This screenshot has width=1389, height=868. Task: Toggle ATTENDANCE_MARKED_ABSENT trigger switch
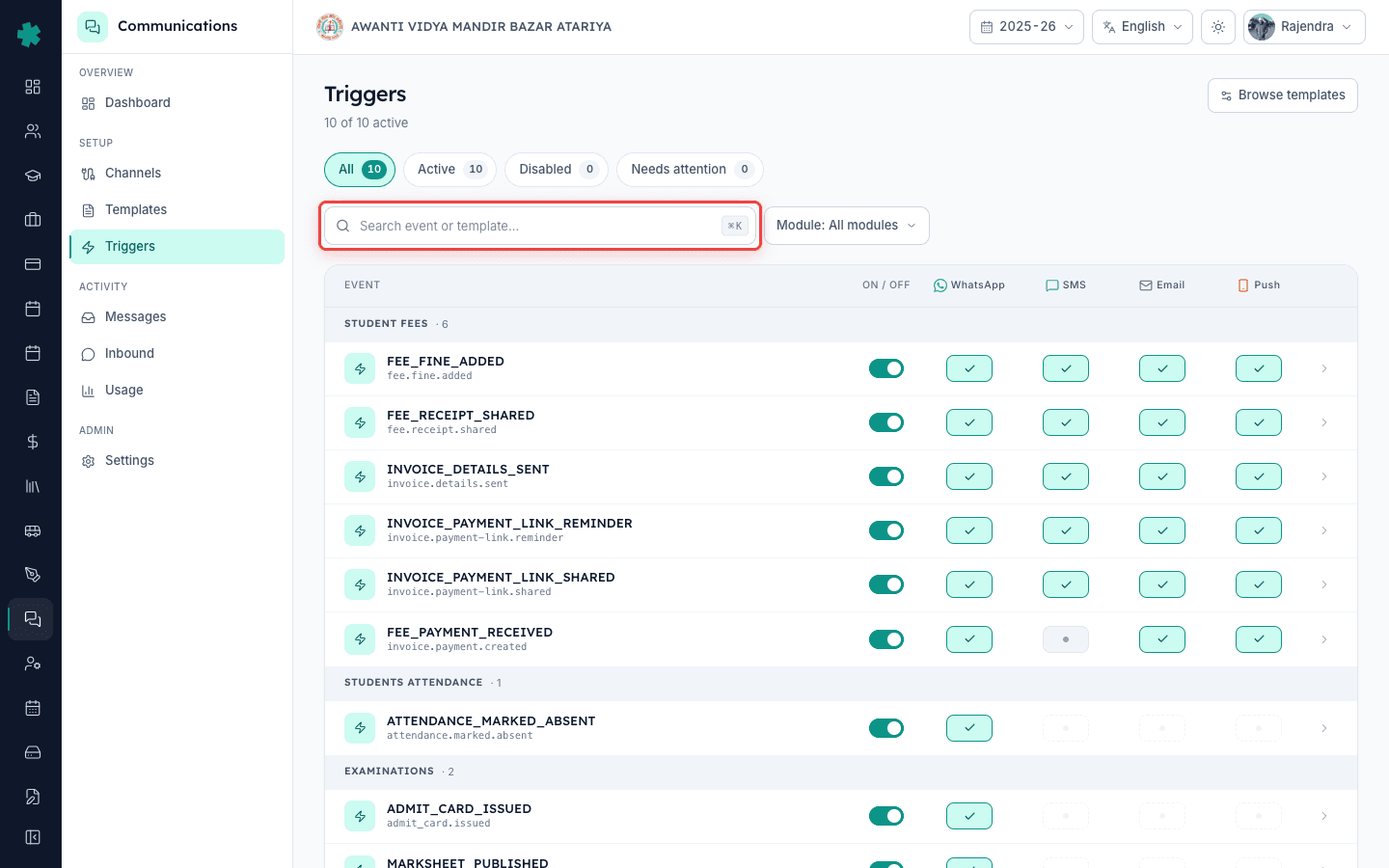(x=886, y=728)
